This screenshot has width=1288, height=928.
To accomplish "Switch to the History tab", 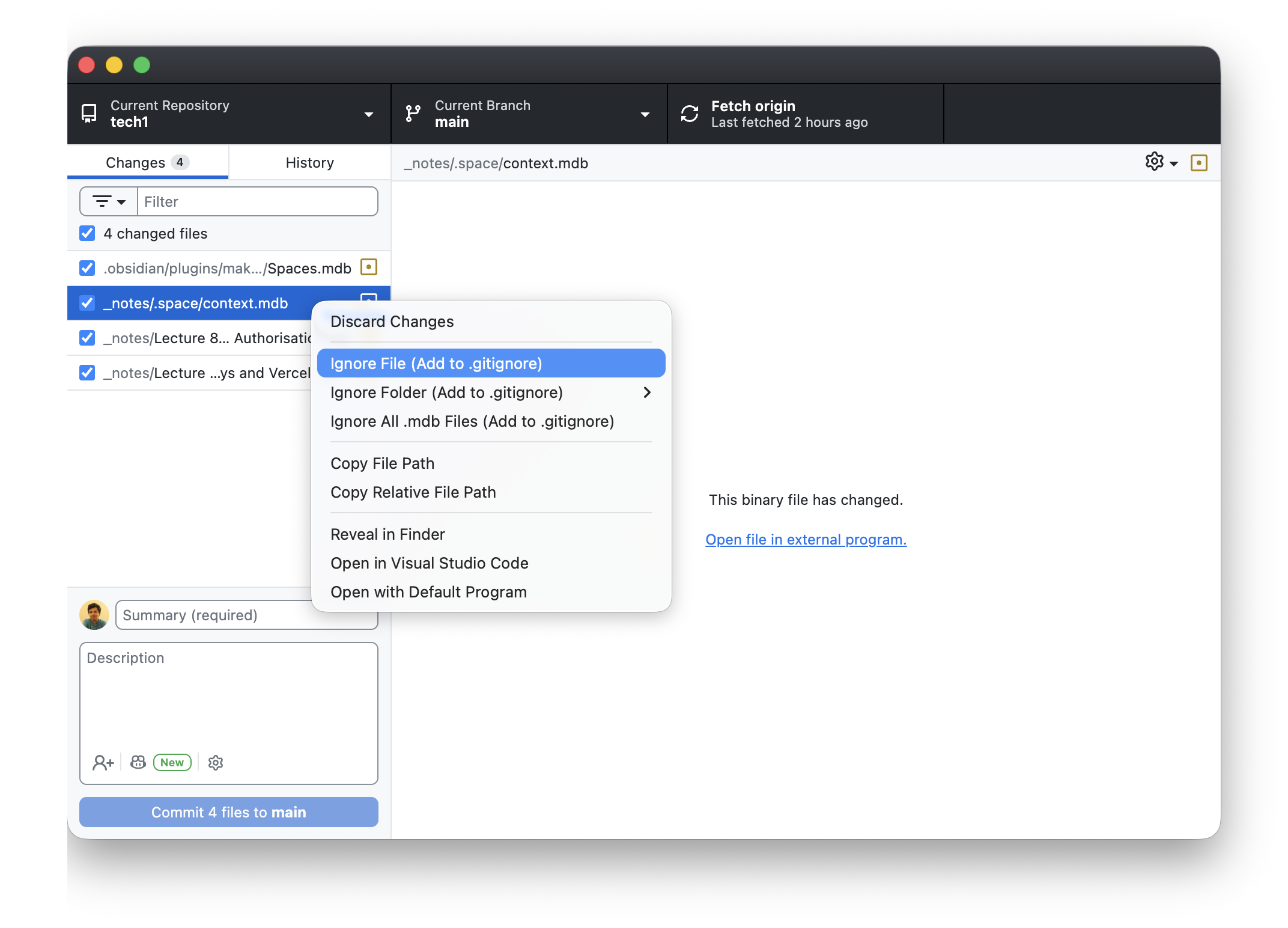I will tap(309, 162).
